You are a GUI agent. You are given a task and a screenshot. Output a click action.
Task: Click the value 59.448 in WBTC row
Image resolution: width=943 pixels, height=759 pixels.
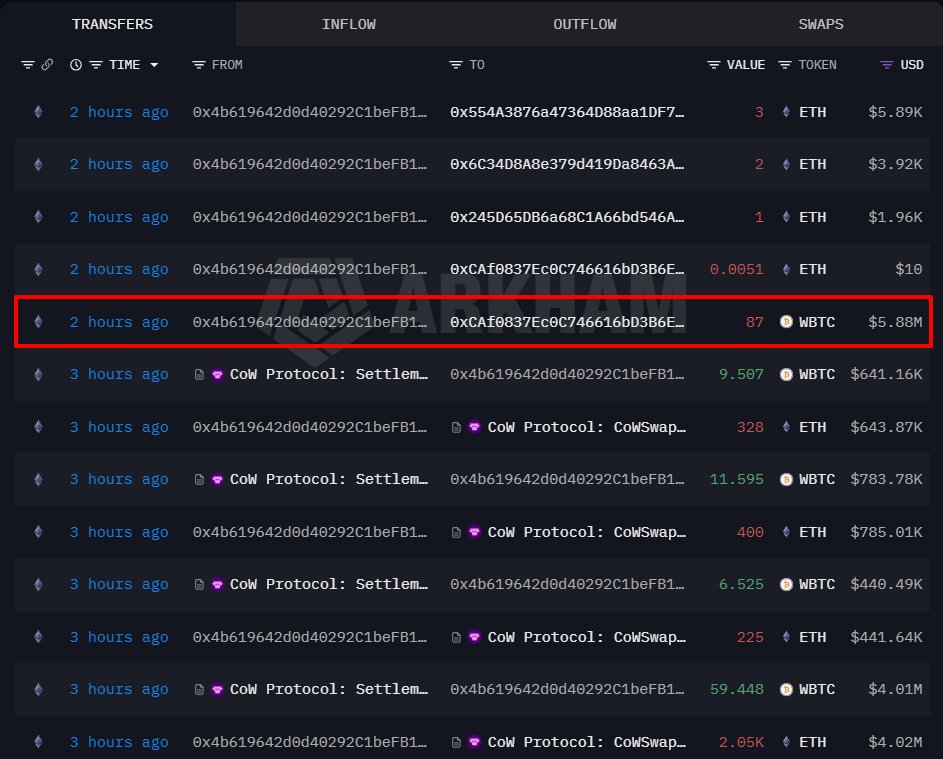pyautogui.click(x=736, y=689)
